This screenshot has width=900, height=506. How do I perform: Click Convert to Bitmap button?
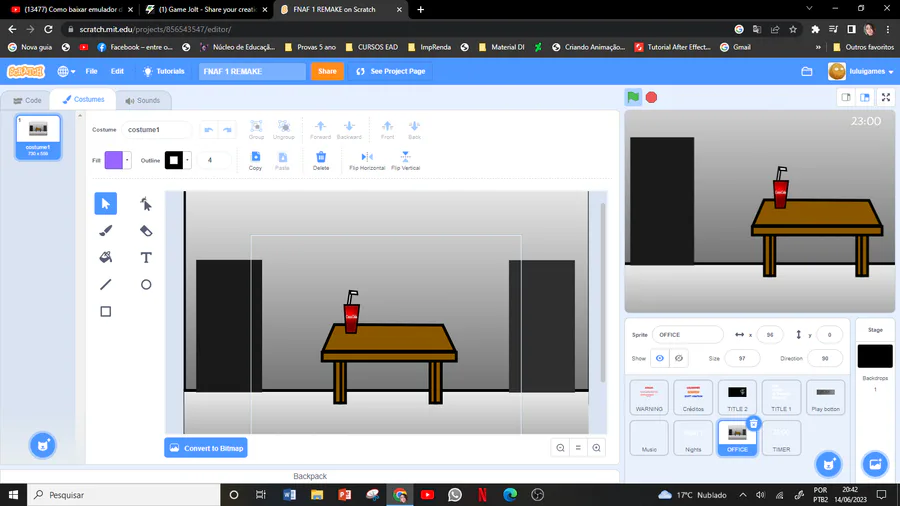click(206, 448)
